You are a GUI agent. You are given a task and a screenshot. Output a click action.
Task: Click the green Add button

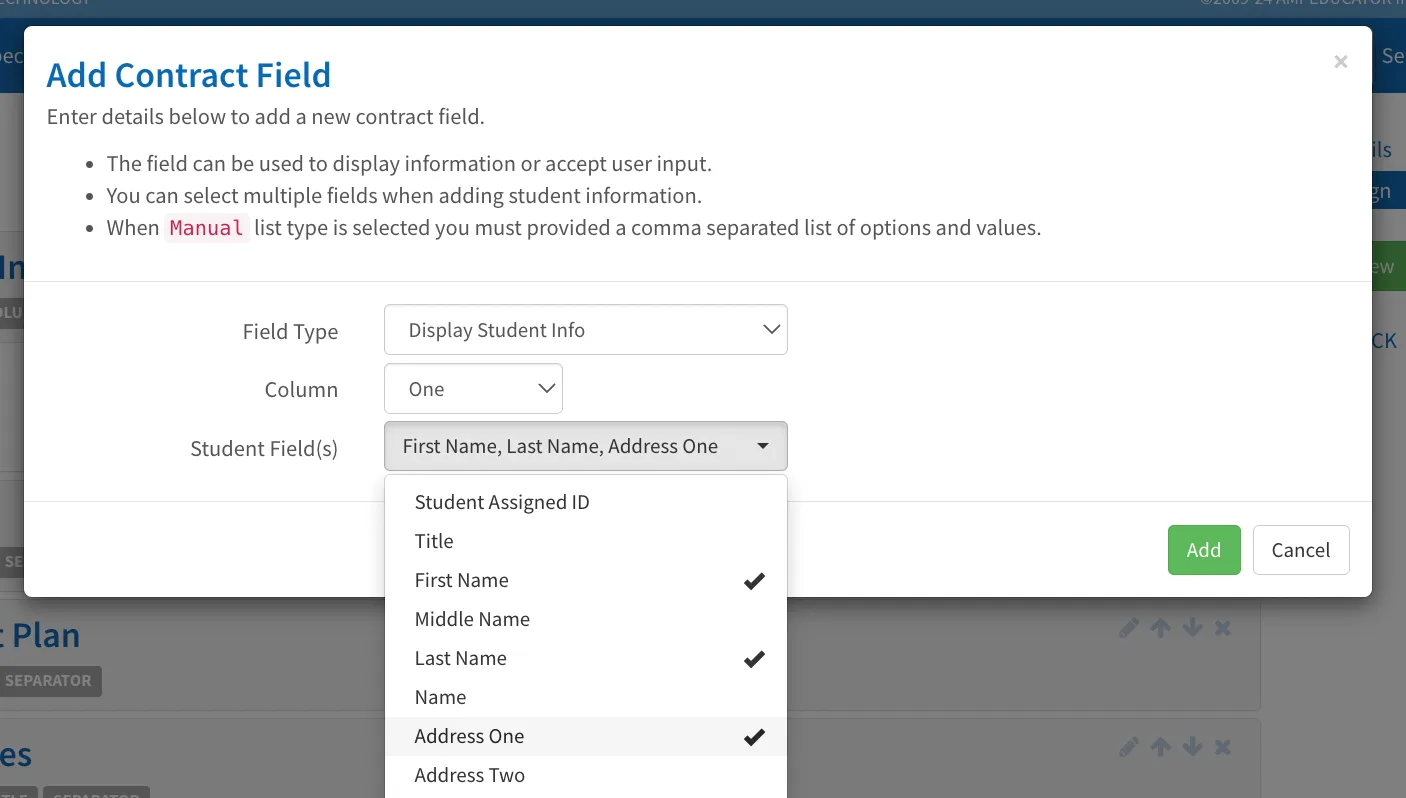pyautogui.click(x=1204, y=550)
